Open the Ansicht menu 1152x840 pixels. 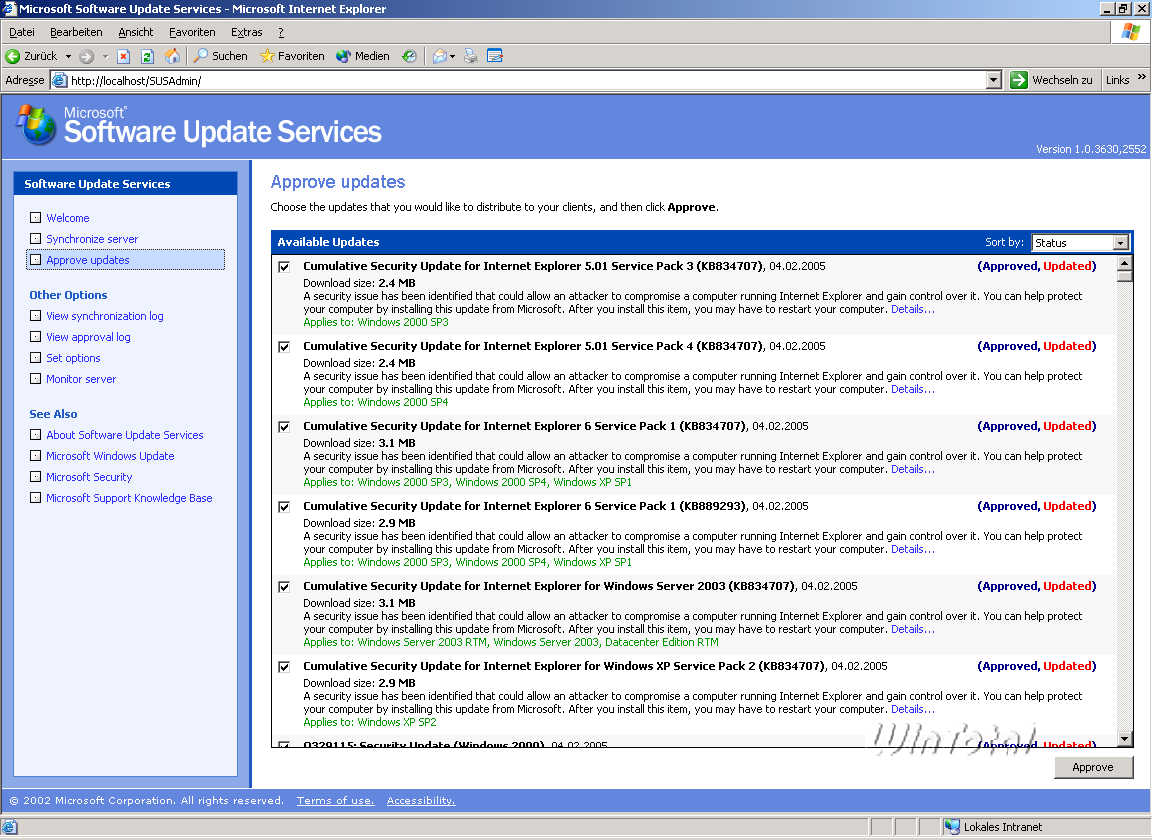point(136,32)
